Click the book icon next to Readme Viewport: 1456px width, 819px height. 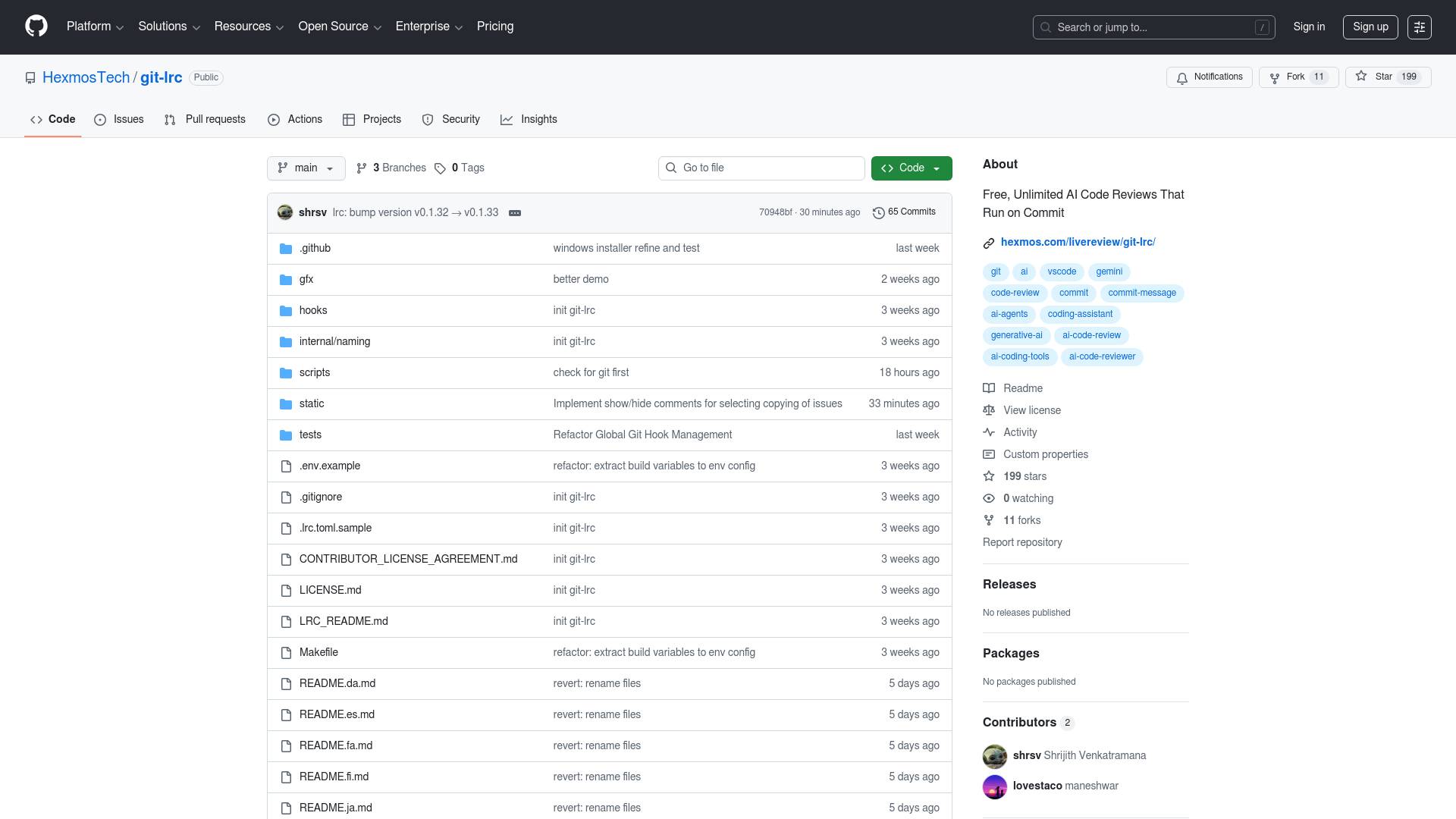(989, 388)
